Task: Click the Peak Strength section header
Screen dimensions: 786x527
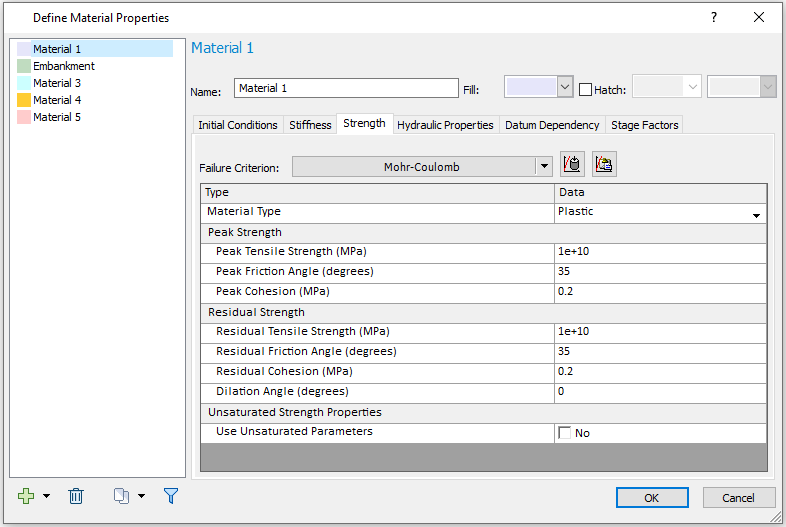Action: pos(484,232)
